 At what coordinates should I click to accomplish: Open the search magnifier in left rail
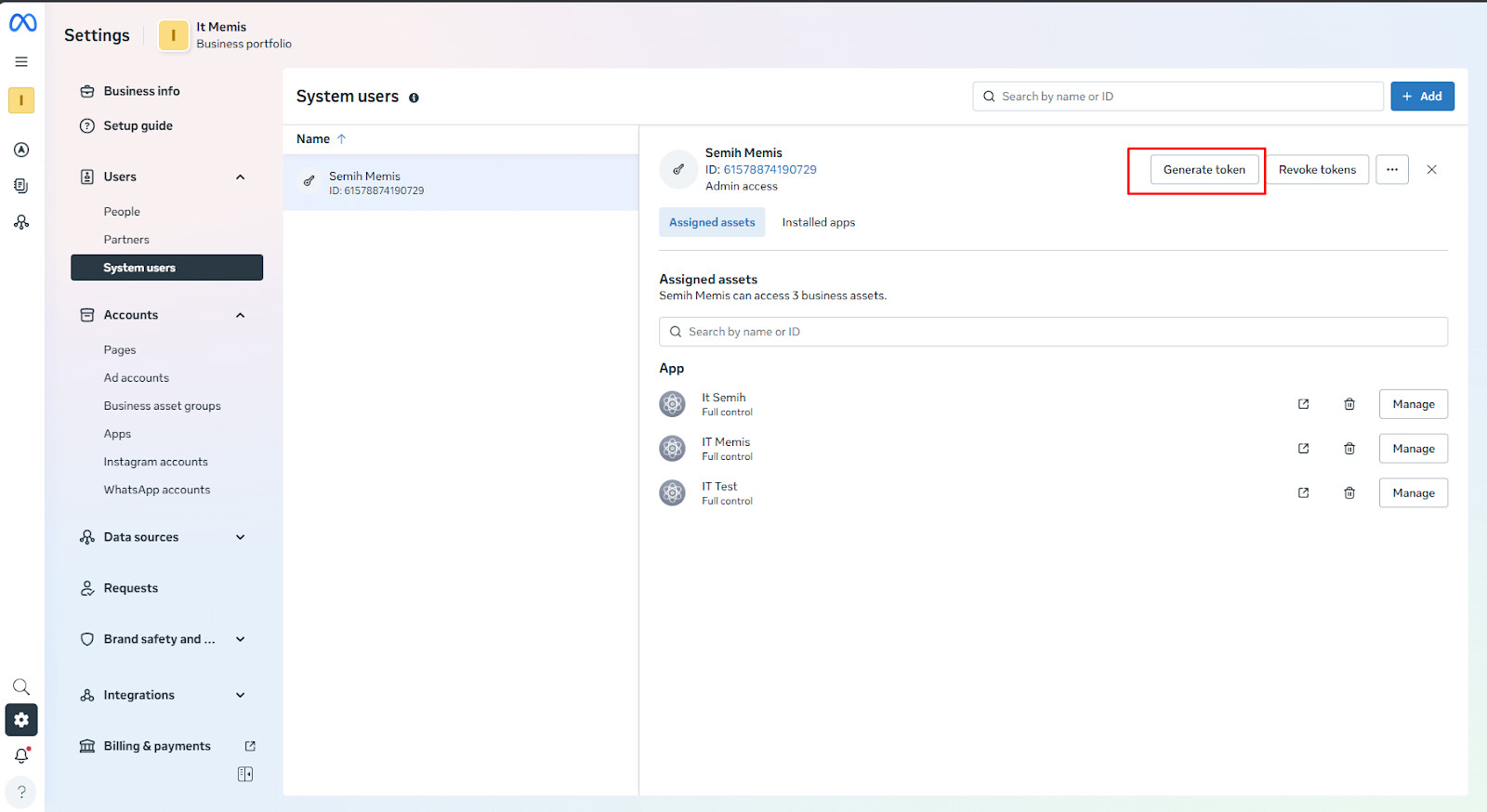[21, 687]
